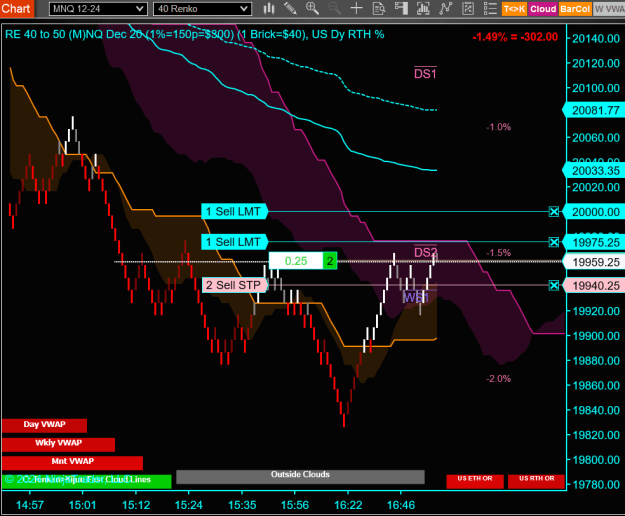Click the 19940.25 stop price tag
625x516 pixels.
[x=594, y=286]
